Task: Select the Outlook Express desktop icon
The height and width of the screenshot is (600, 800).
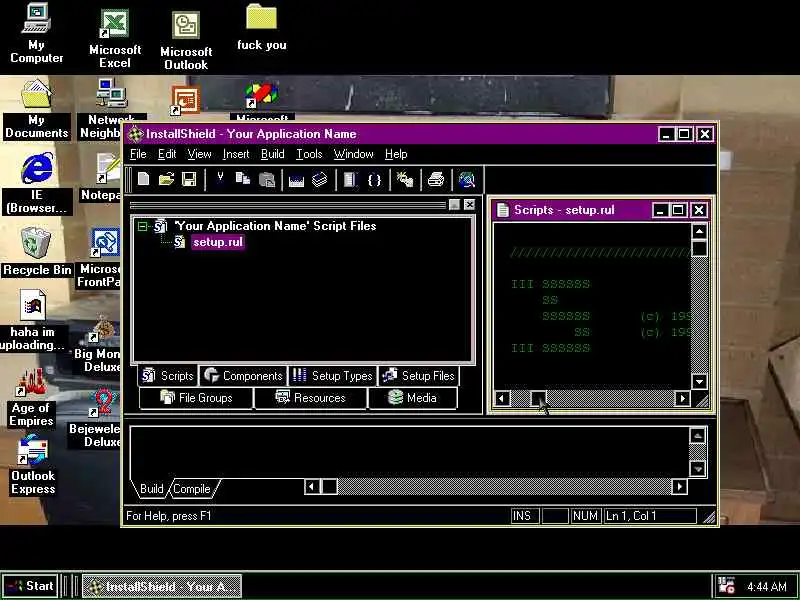Action: 33,465
